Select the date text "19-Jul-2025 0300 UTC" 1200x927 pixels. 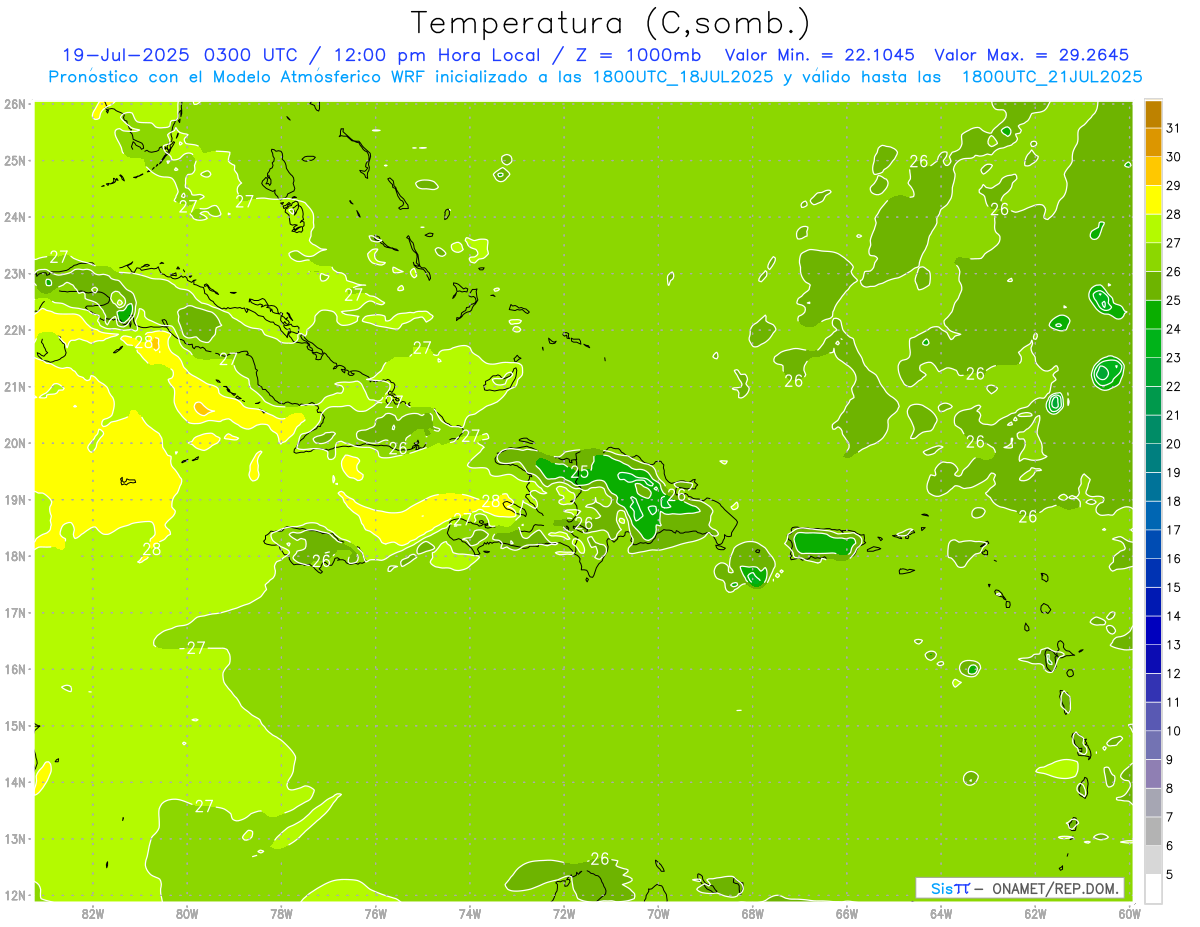179,55
